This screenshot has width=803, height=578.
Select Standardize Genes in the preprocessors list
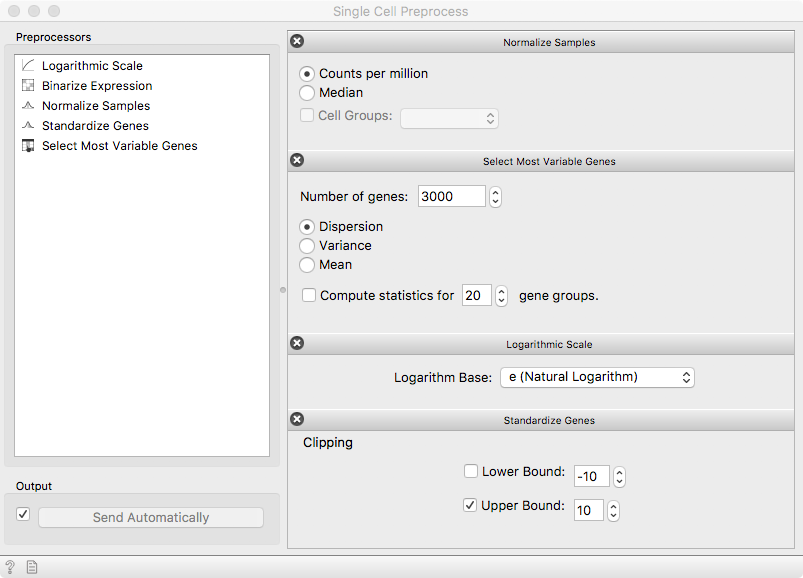point(95,125)
